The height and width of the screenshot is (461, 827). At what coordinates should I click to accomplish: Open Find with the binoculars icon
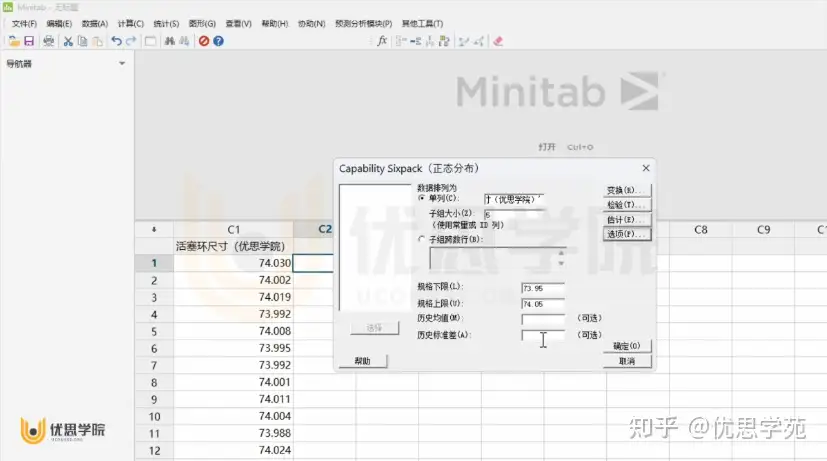coord(170,41)
